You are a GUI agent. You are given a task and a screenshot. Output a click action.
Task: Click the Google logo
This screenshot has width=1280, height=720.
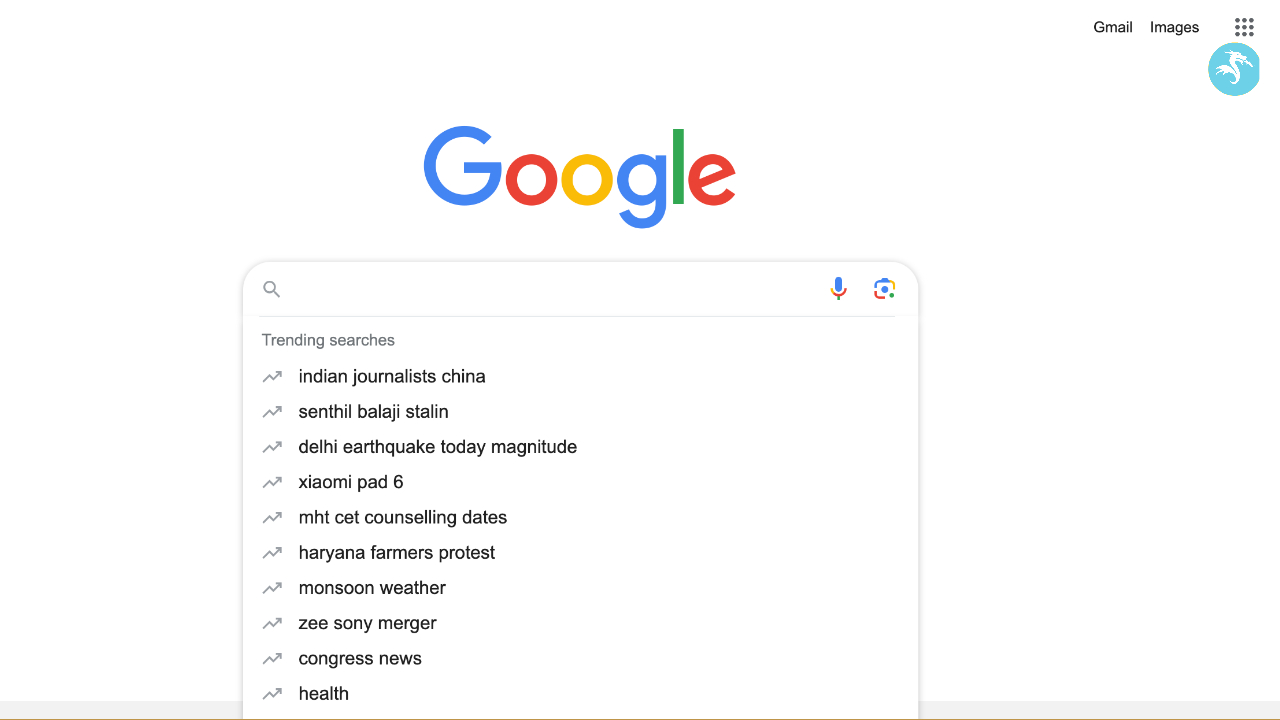580,176
